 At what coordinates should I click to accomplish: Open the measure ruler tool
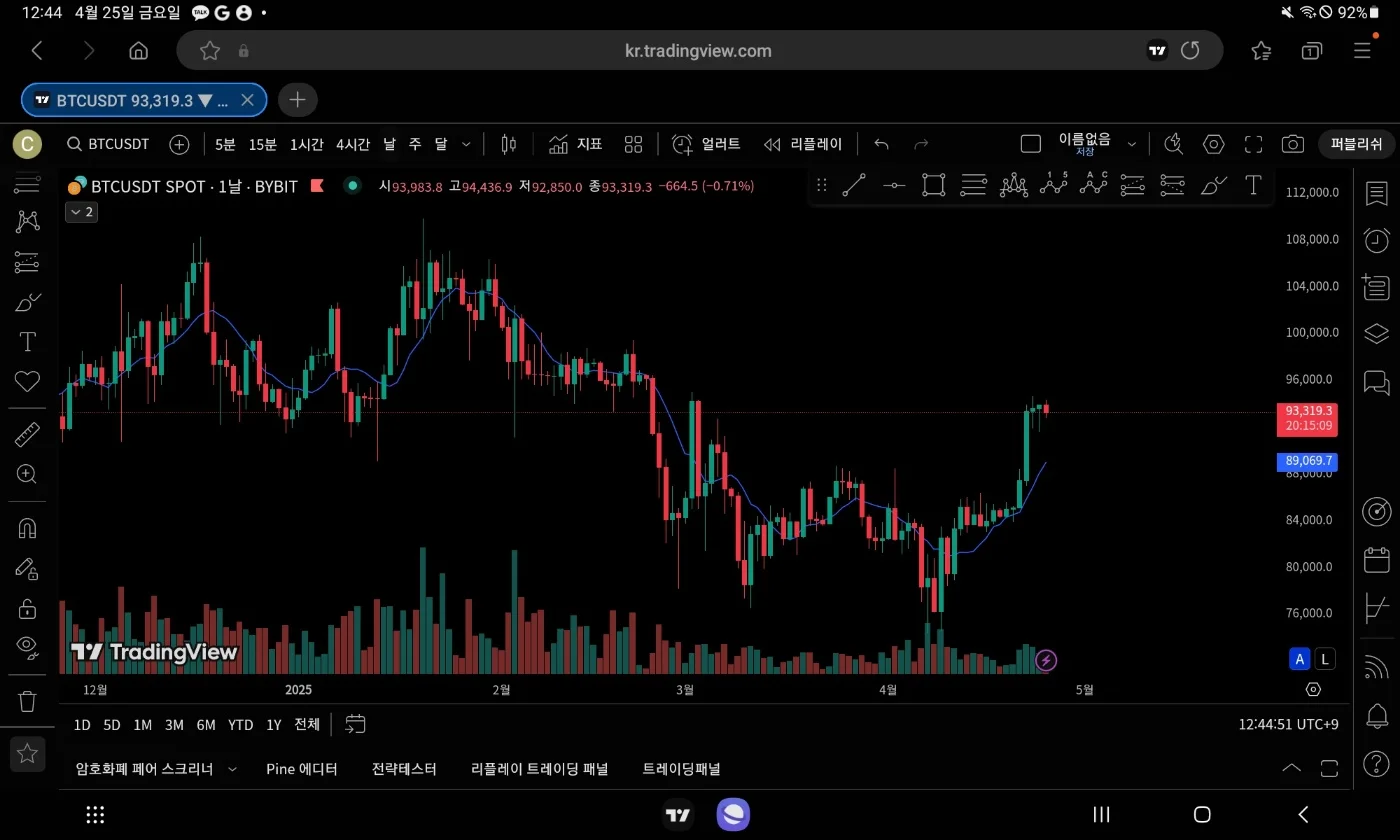click(x=27, y=434)
